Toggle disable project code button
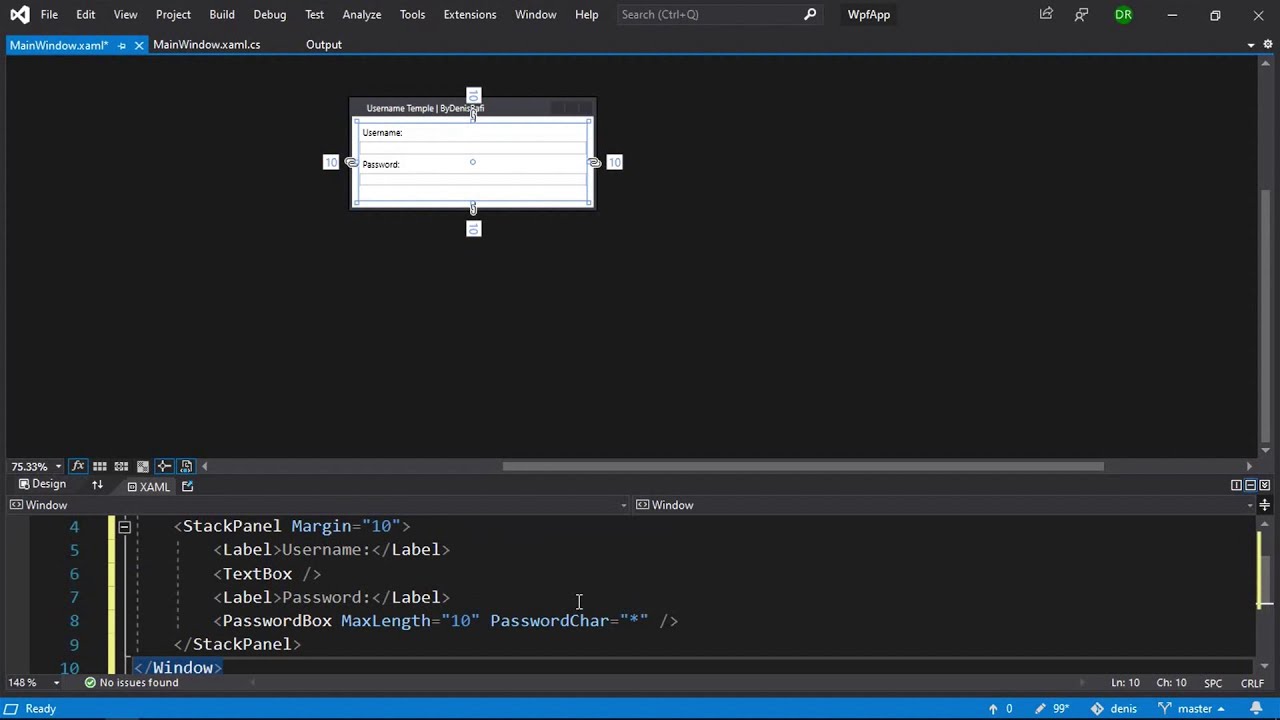The width and height of the screenshot is (1280, 720). (x=186, y=466)
